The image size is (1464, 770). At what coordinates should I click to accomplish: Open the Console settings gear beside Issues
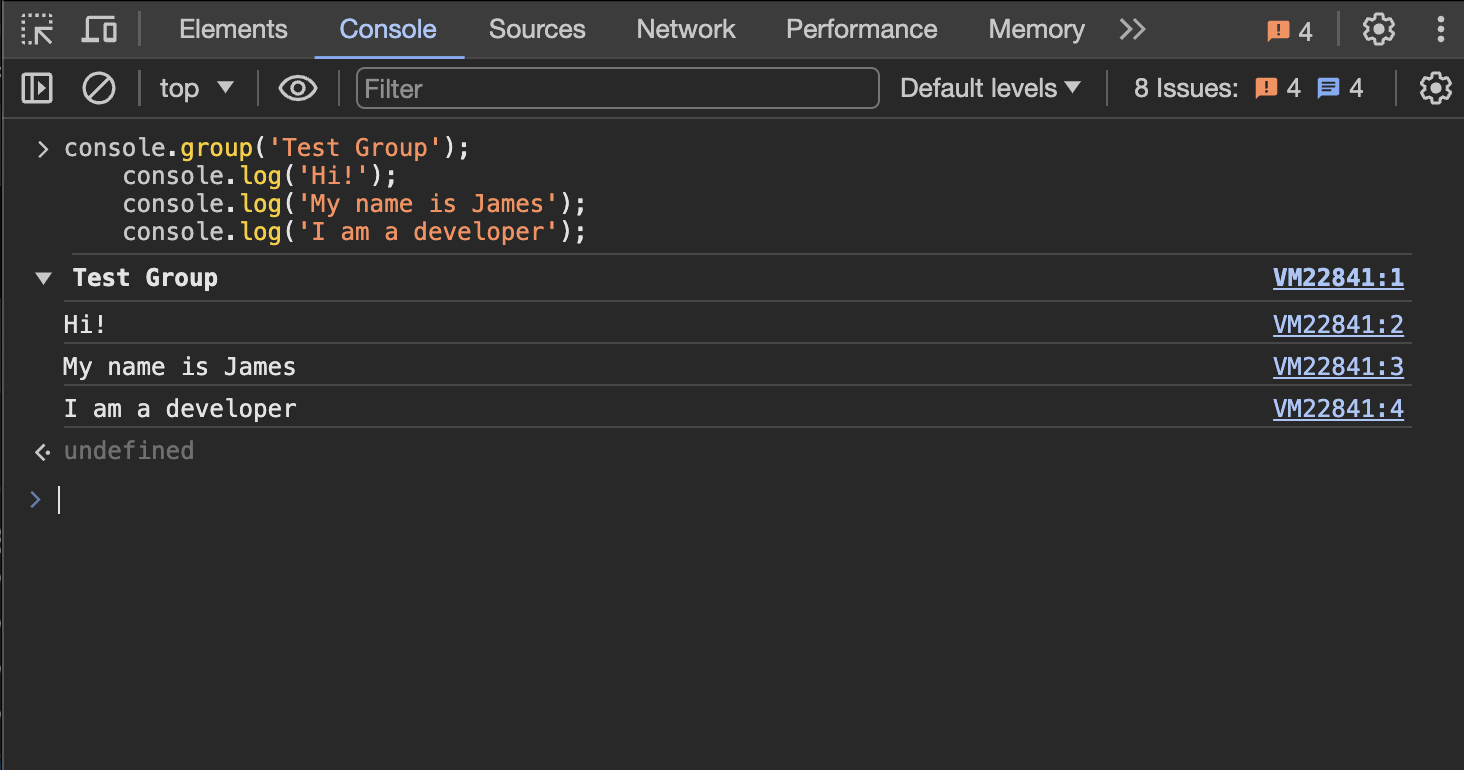tap(1435, 88)
